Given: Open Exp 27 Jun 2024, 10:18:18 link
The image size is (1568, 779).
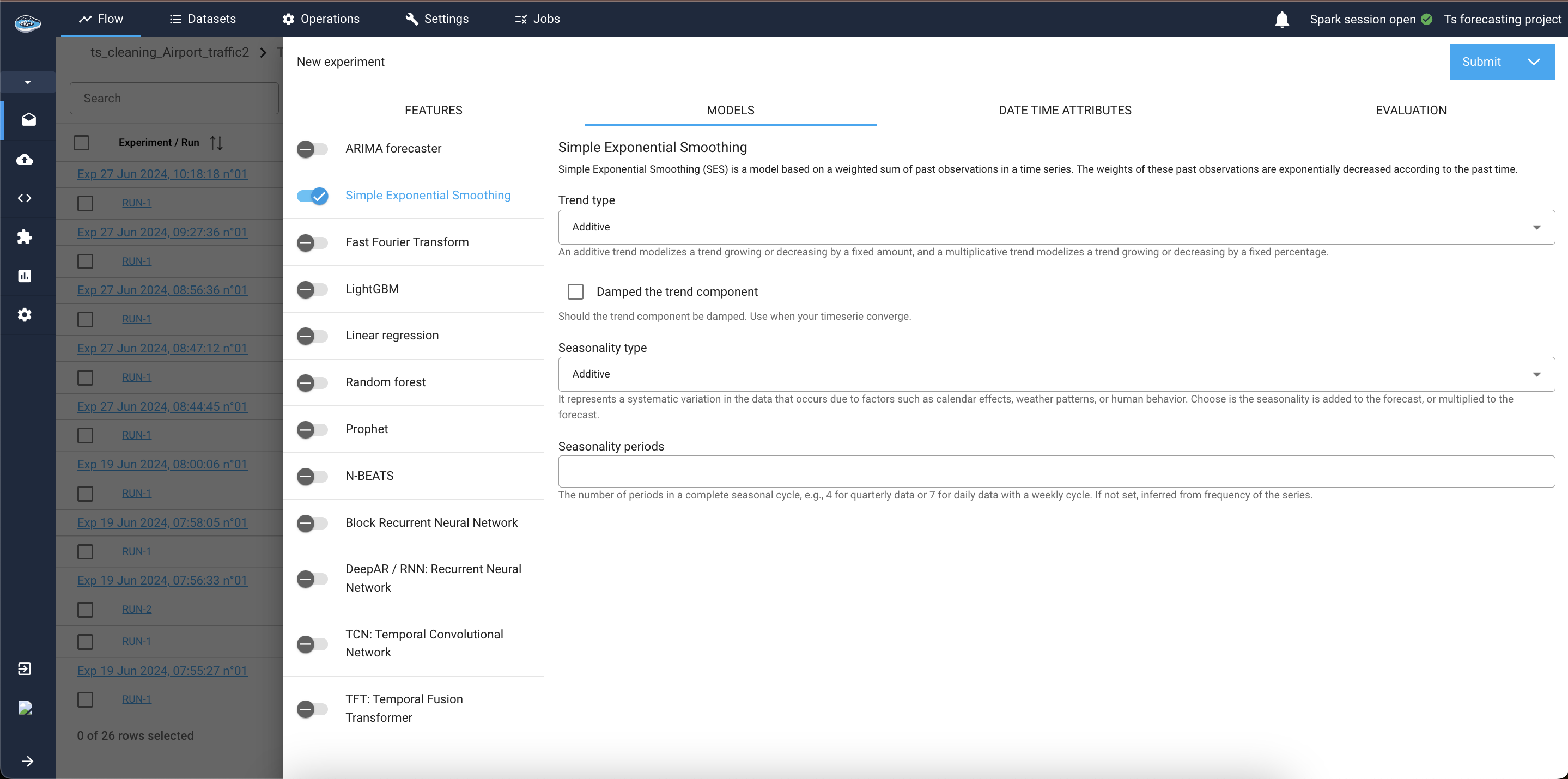Looking at the screenshot, I should click(x=162, y=174).
